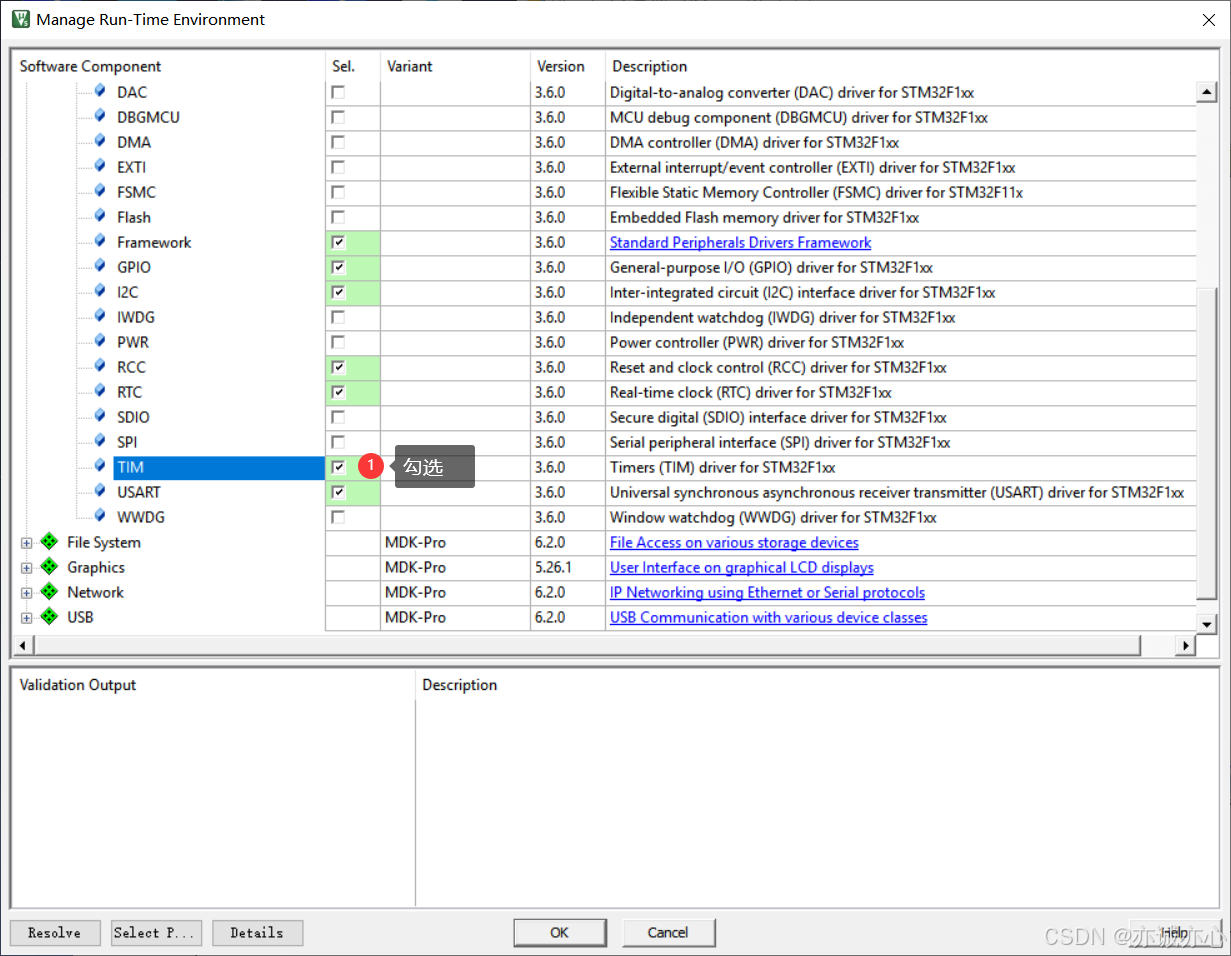The image size is (1231, 956).
Task: Close the Manage Run-Time Environment dialog
Action: coord(1207,19)
